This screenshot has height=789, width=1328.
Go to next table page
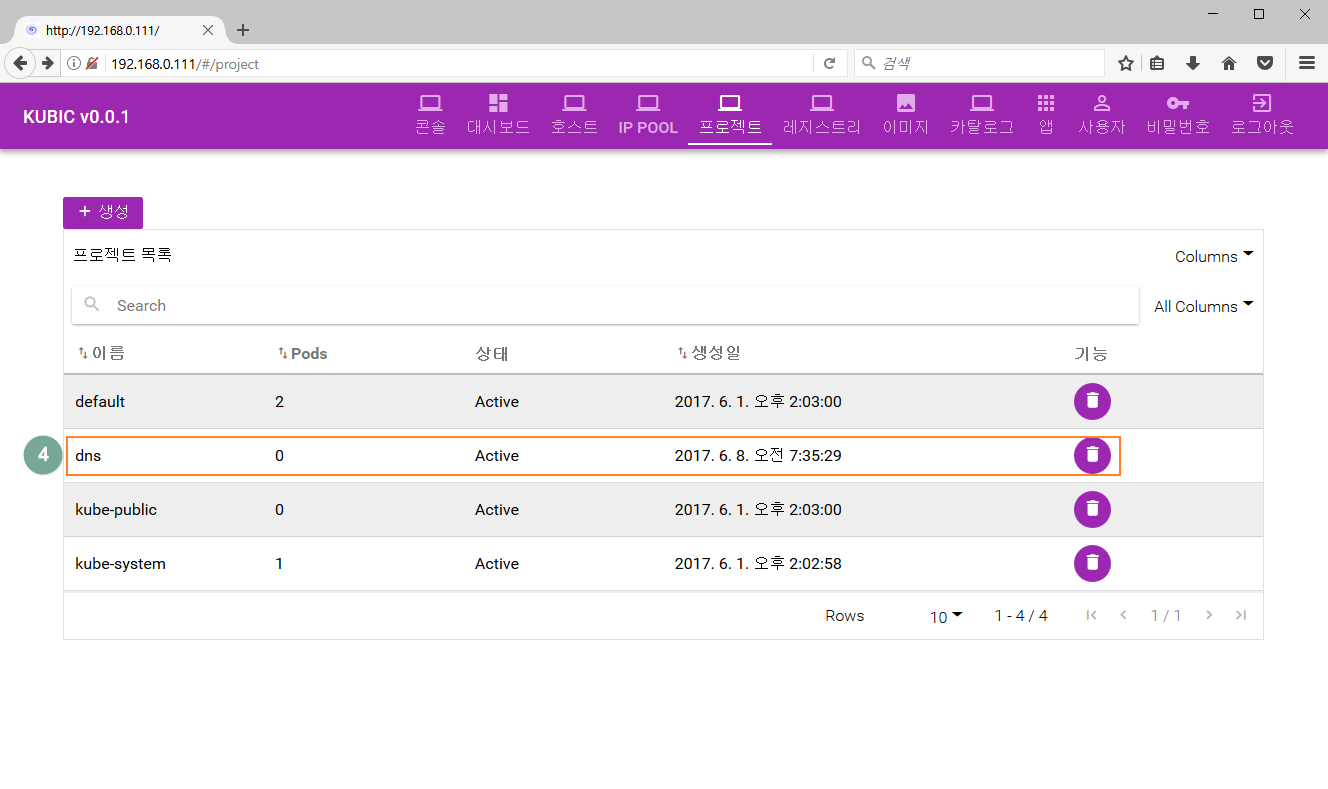click(1209, 615)
